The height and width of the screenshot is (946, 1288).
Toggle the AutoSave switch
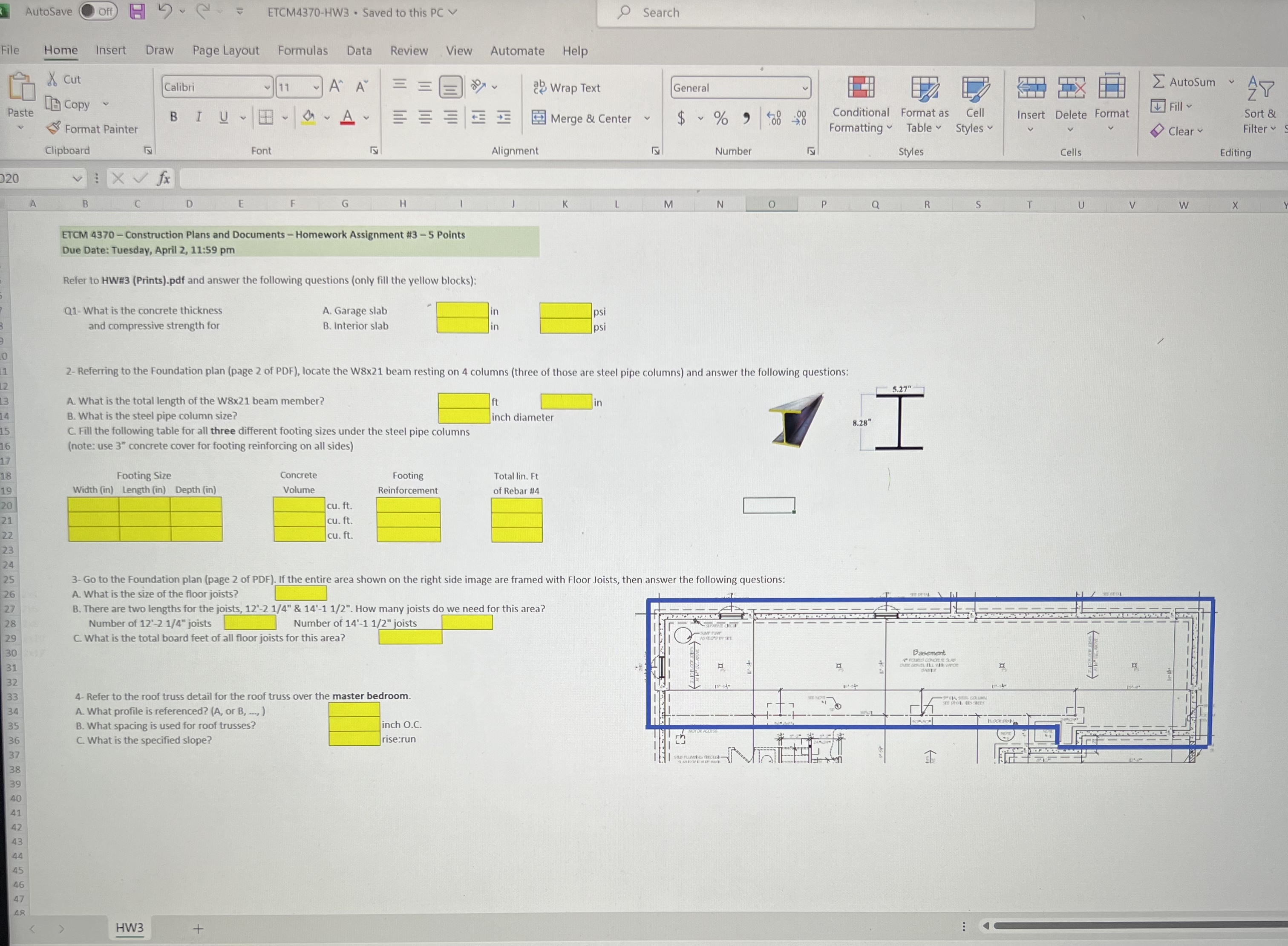(x=98, y=12)
